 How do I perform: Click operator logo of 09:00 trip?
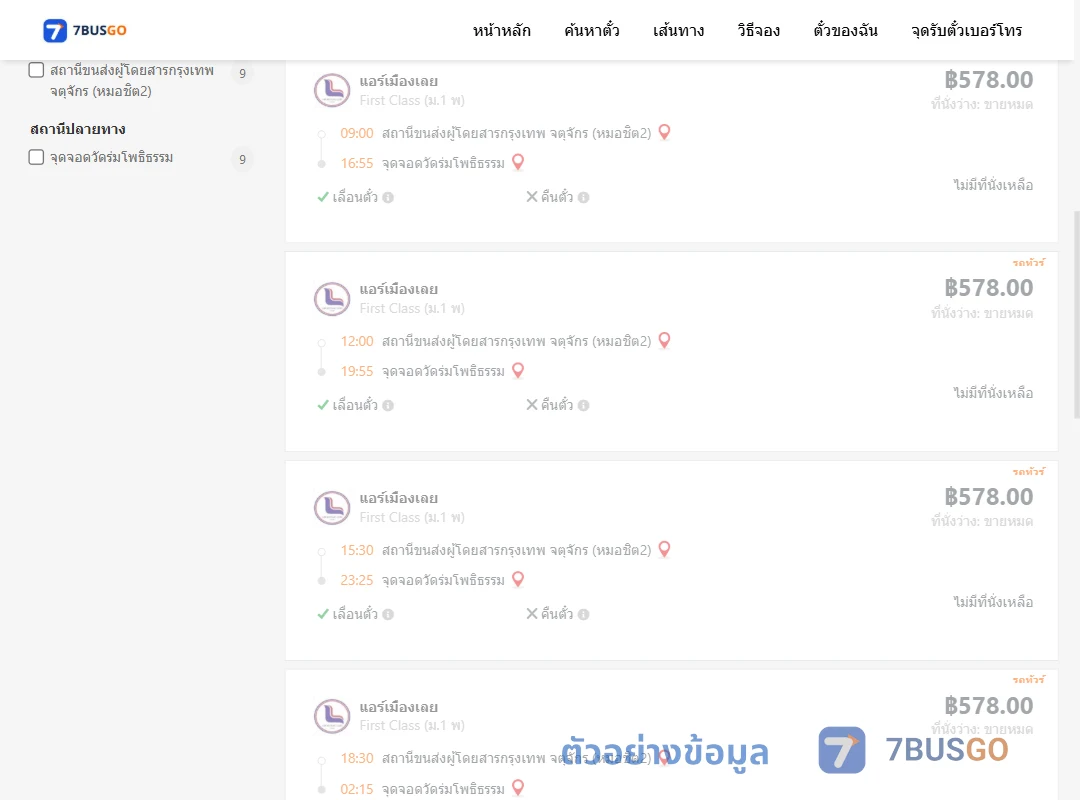click(332, 90)
